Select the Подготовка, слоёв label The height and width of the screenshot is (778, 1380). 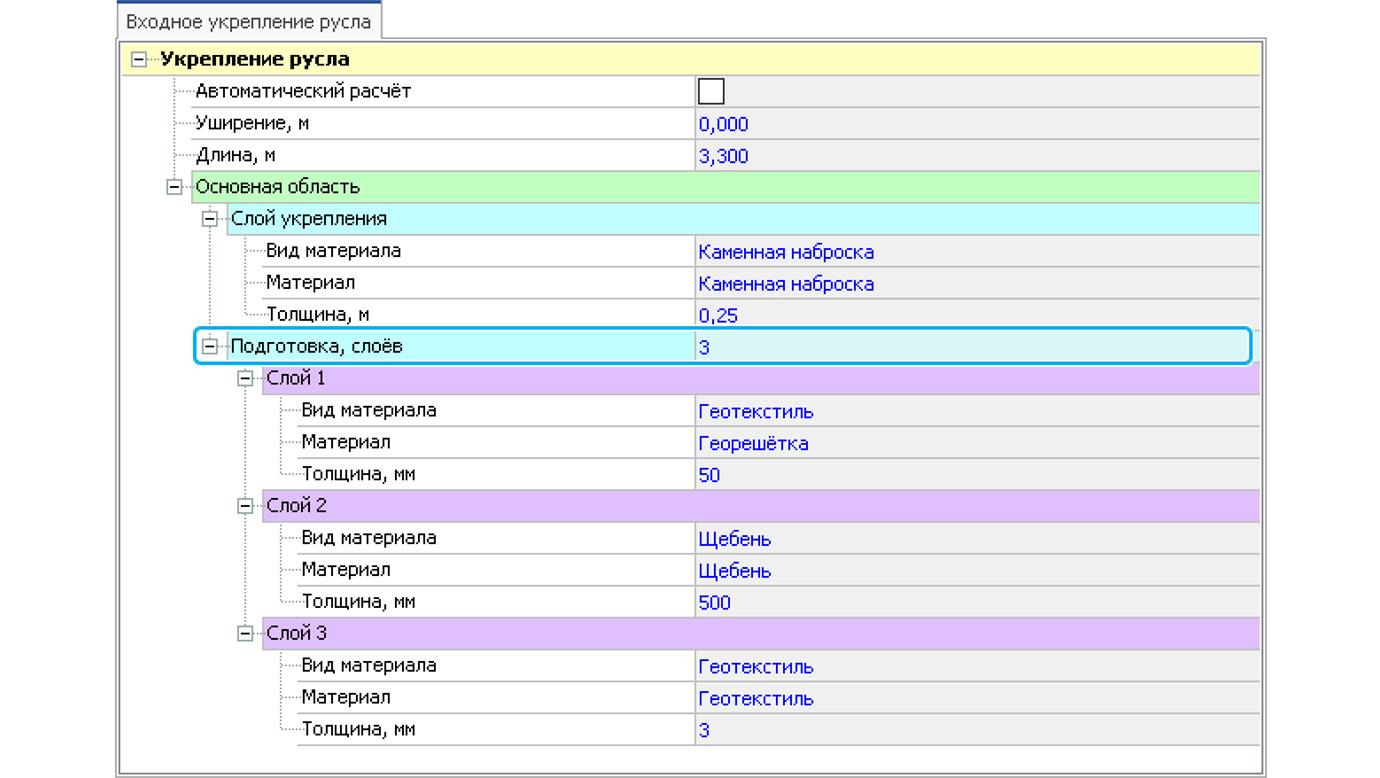coord(316,347)
